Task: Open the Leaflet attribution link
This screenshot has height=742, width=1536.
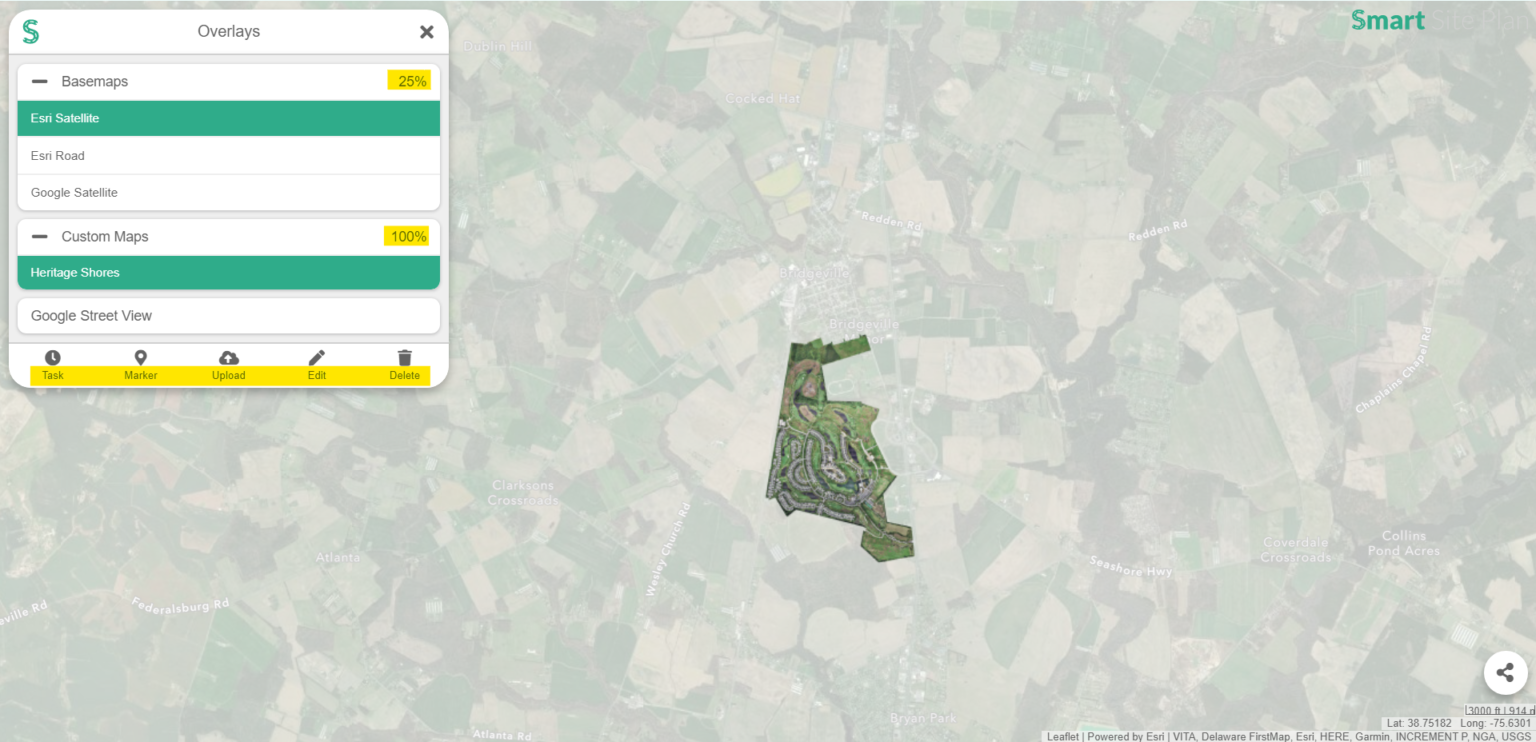Action: pyautogui.click(x=1062, y=737)
